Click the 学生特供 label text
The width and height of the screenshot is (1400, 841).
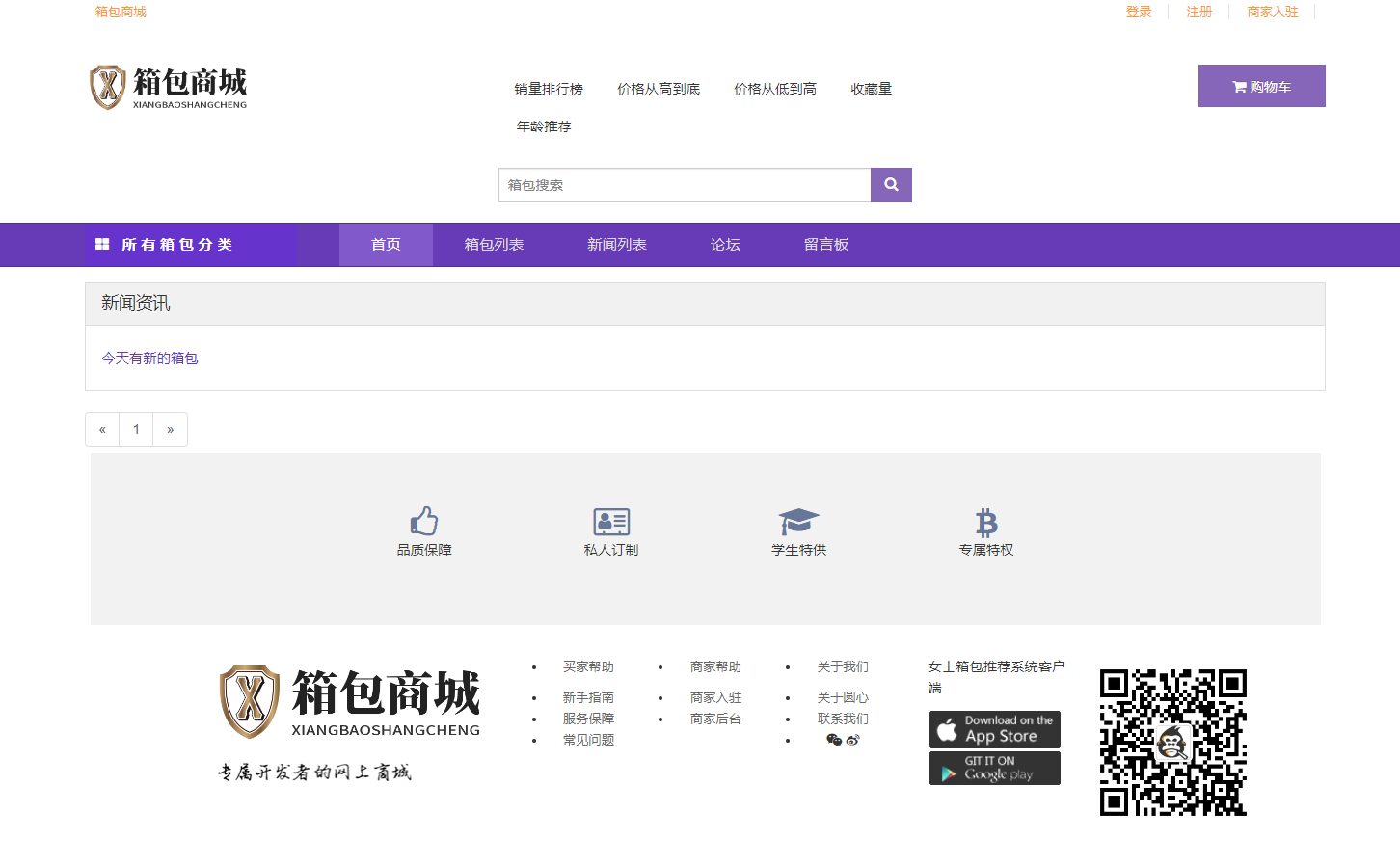pyautogui.click(x=798, y=550)
